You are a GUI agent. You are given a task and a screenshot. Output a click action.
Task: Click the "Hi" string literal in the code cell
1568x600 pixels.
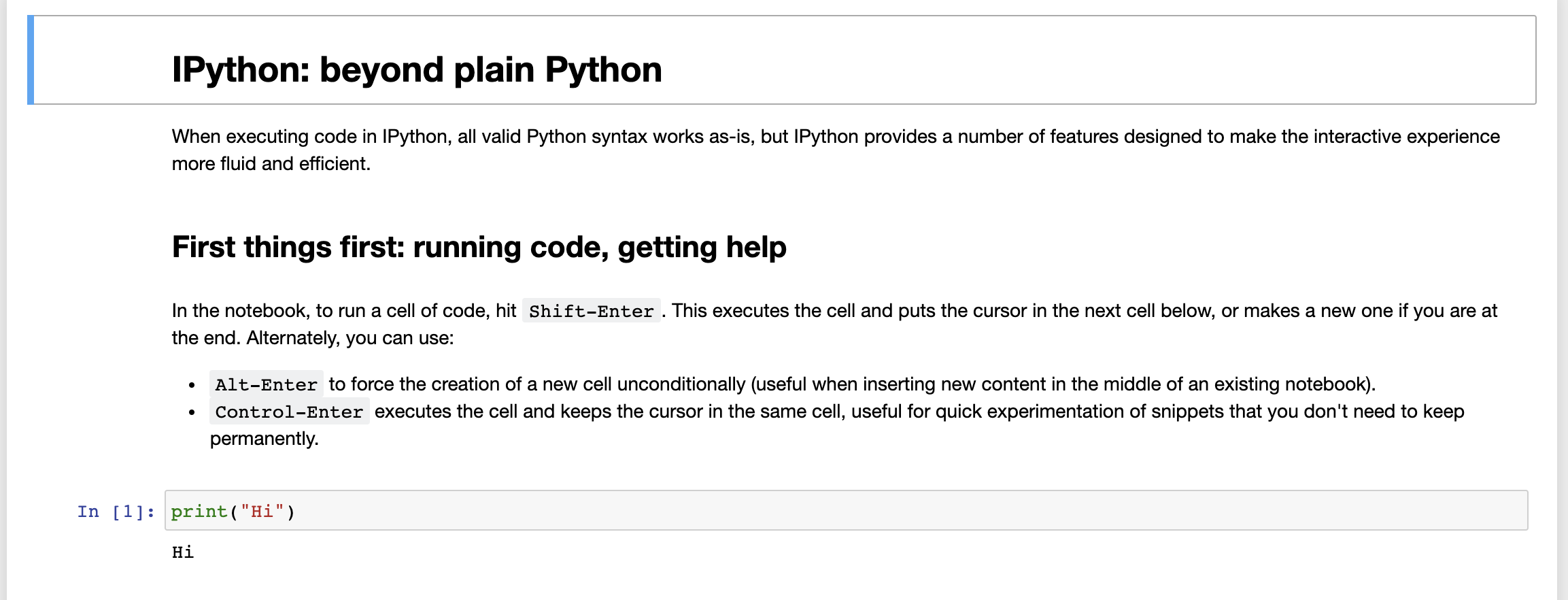[262, 512]
